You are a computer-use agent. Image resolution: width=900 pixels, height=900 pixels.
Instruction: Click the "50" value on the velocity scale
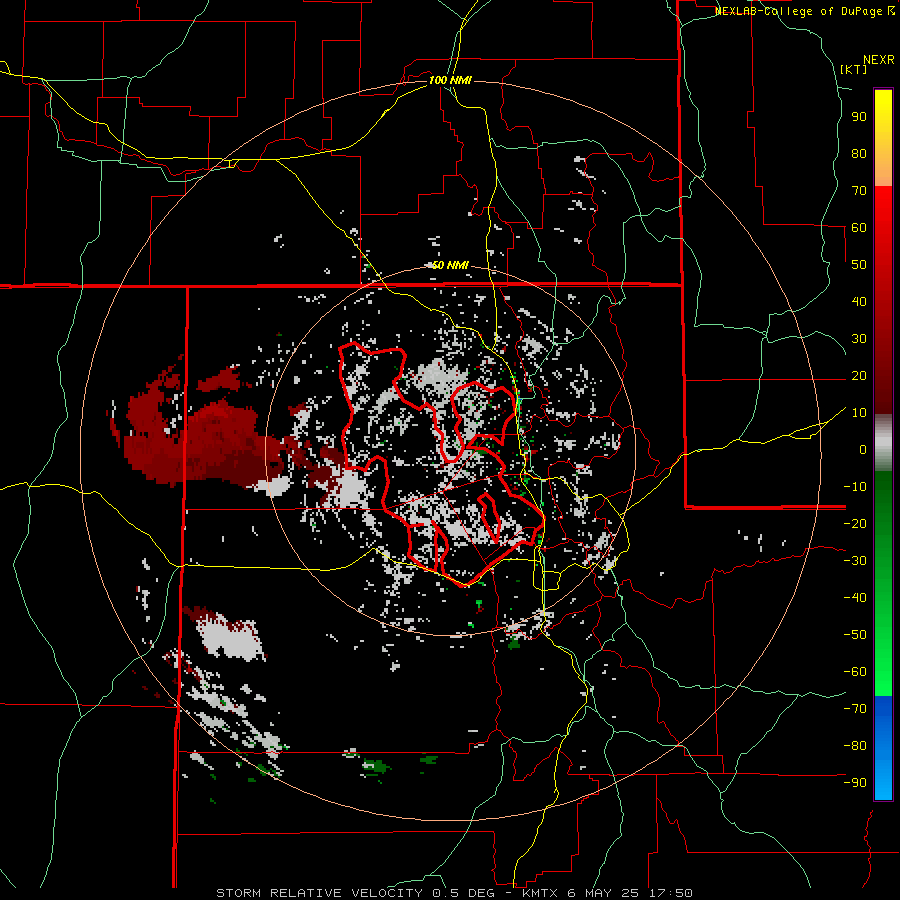click(859, 265)
